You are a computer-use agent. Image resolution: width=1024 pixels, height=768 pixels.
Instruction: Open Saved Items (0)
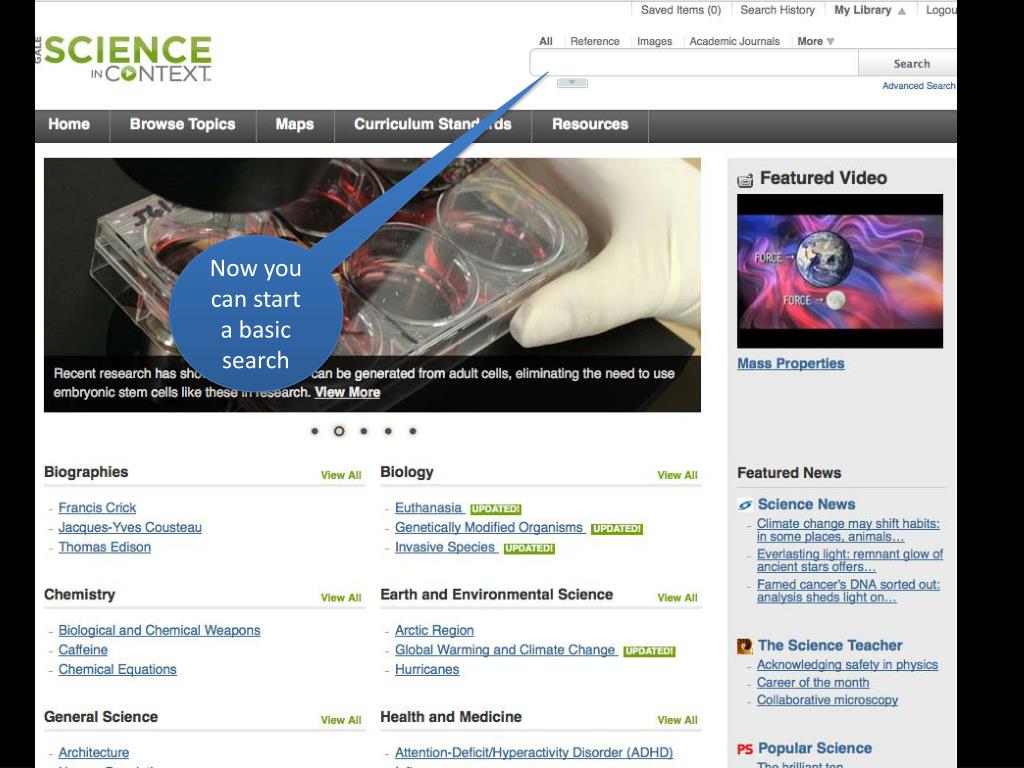681,10
